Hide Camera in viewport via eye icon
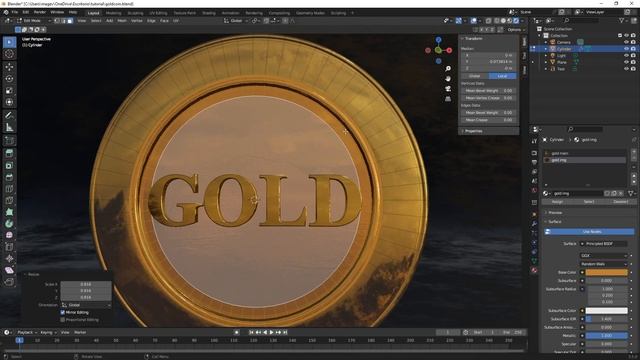The width and height of the screenshot is (640, 360). click(627, 42)
